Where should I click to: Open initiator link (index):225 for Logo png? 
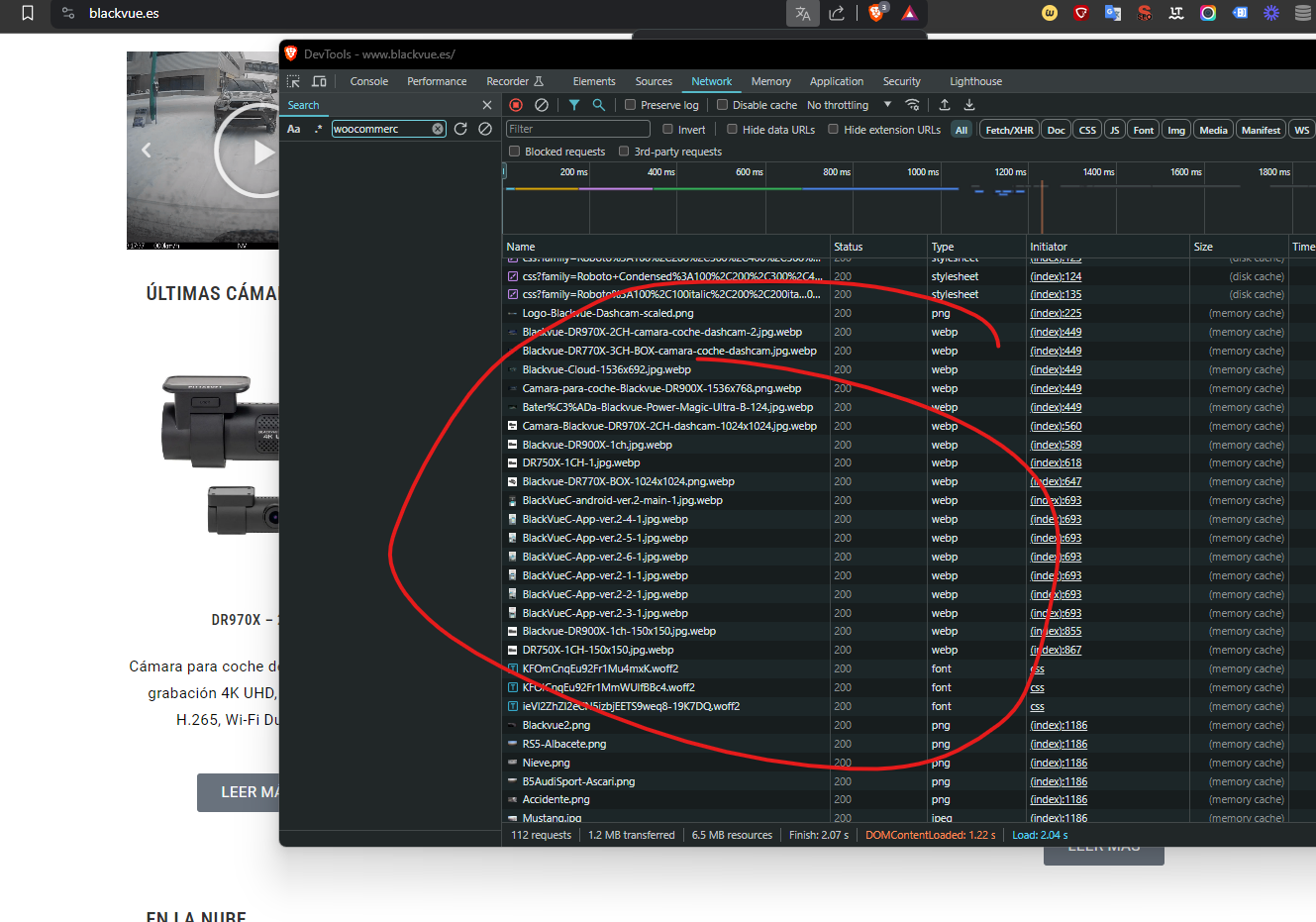(x=1056, y=313)
